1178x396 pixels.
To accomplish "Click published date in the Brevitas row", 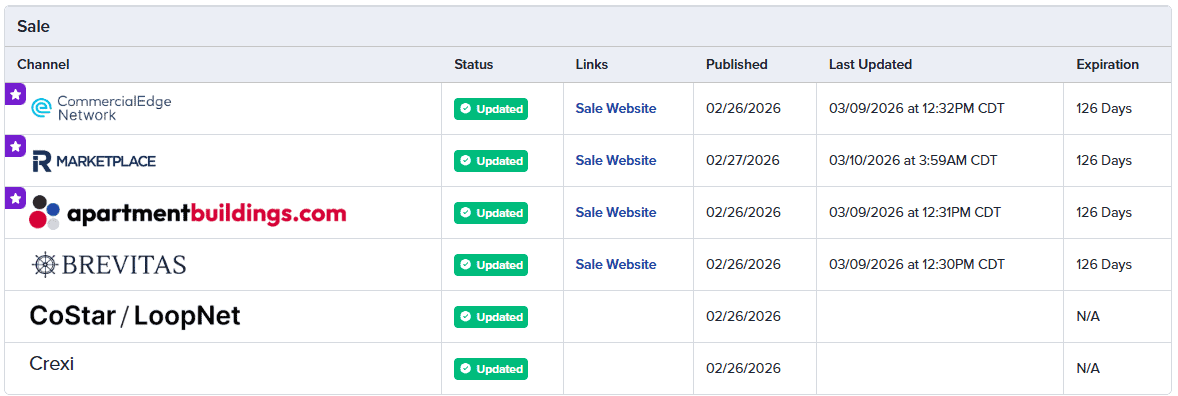I will (x=744, y=265).
